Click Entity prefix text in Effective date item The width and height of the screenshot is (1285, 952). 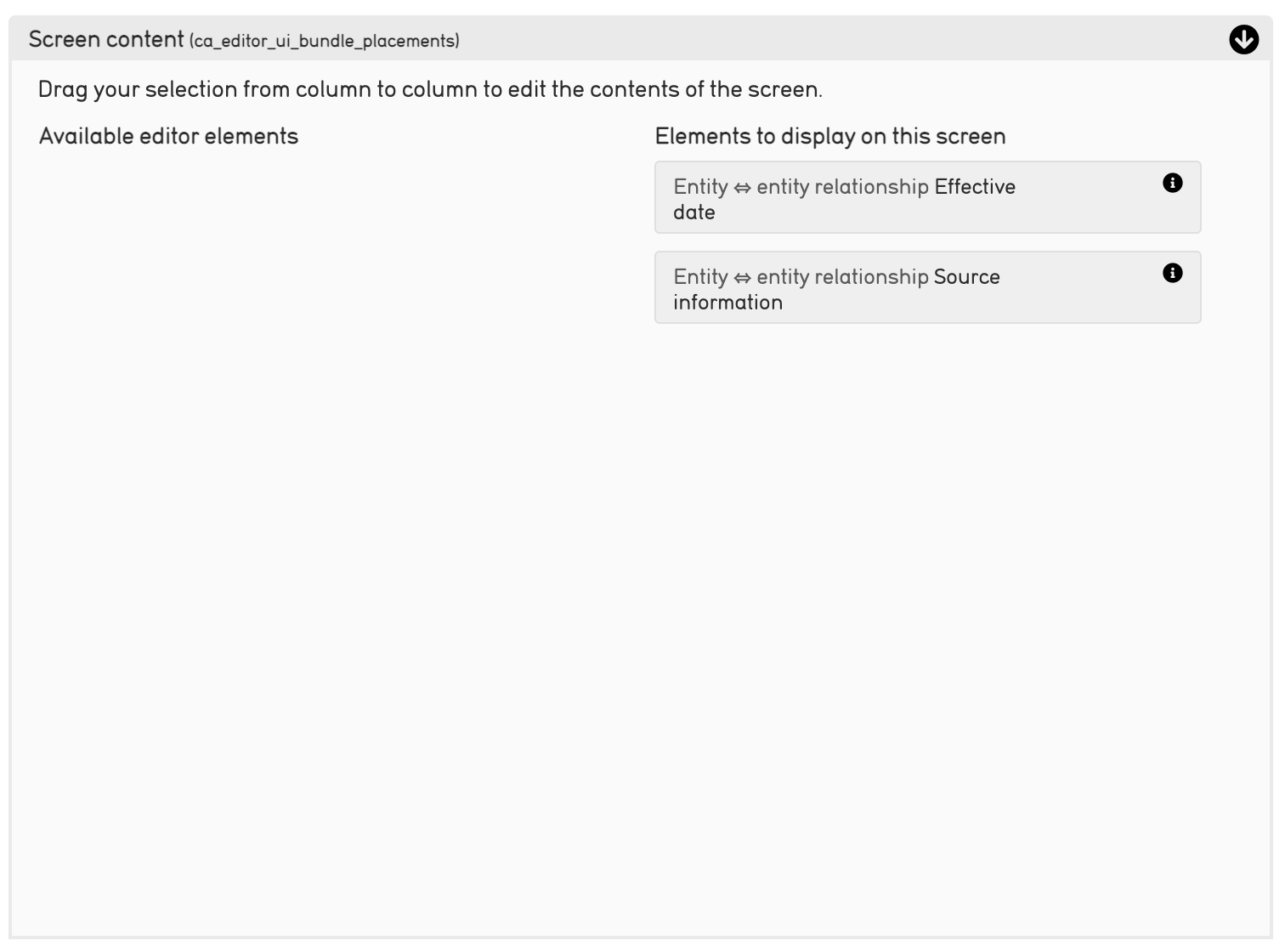tap(700, 187)
